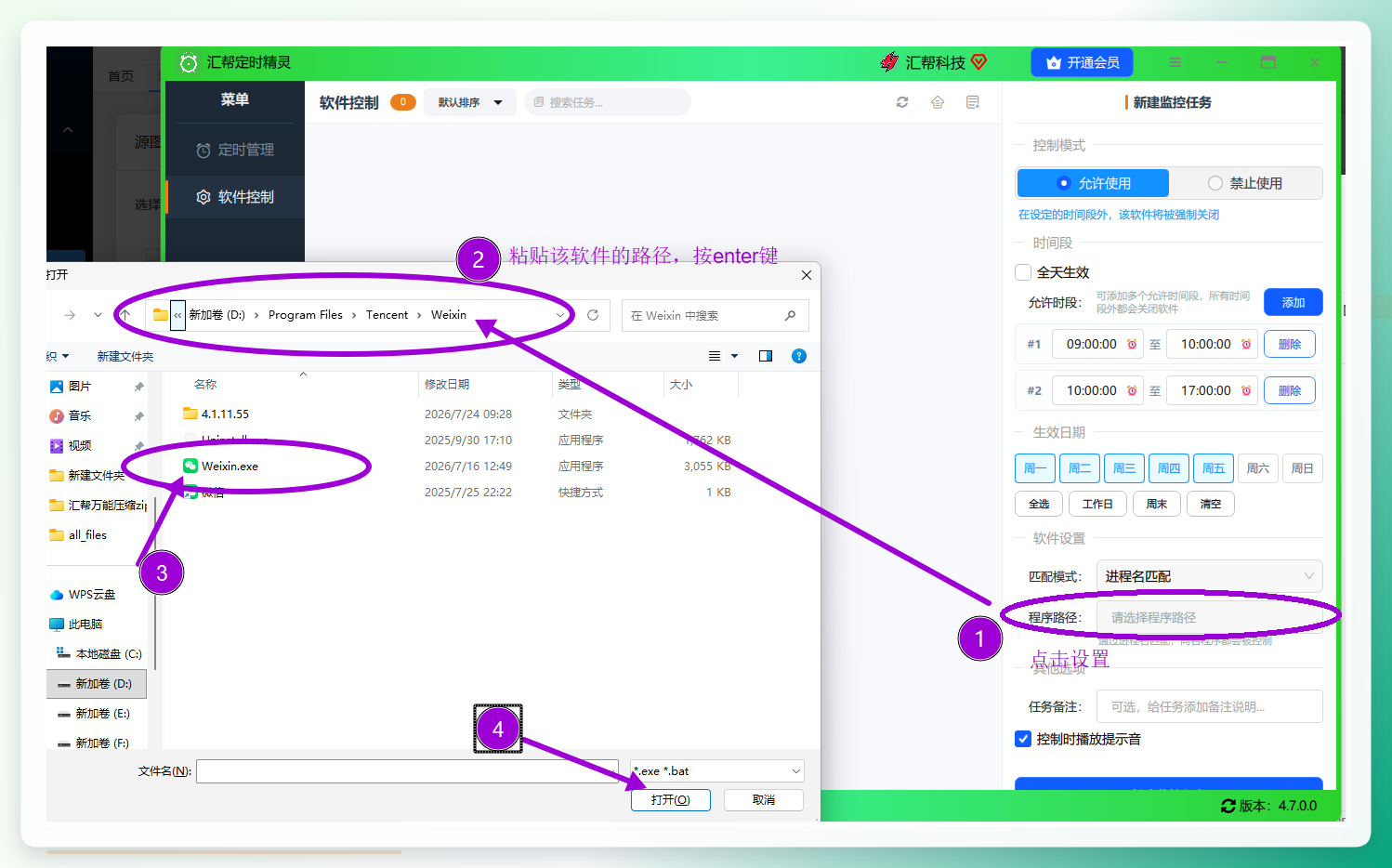Open the 音乐 folder in quick access

click(79, 416)
